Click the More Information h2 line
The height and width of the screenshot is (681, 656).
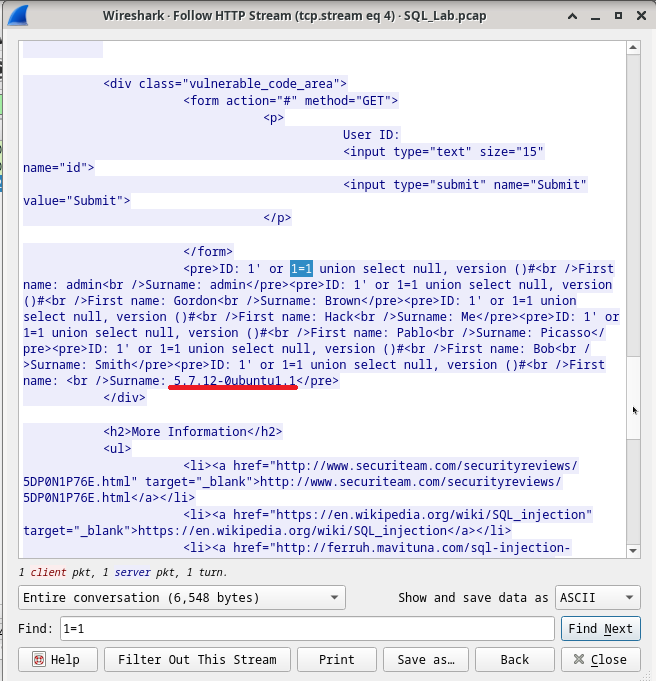click(193, 432)
